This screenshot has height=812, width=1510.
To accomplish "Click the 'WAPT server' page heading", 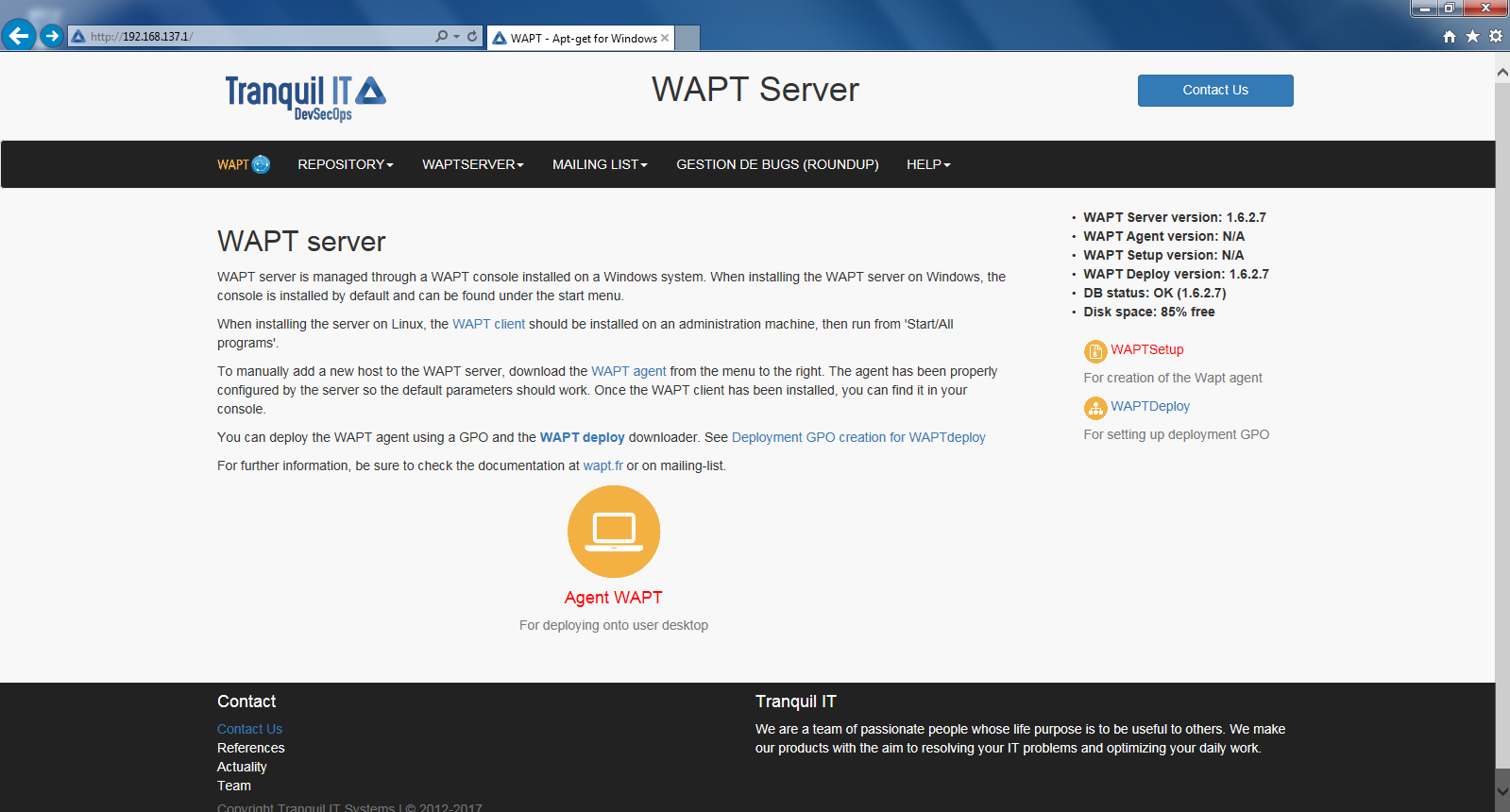I will [x=301, y=242].
